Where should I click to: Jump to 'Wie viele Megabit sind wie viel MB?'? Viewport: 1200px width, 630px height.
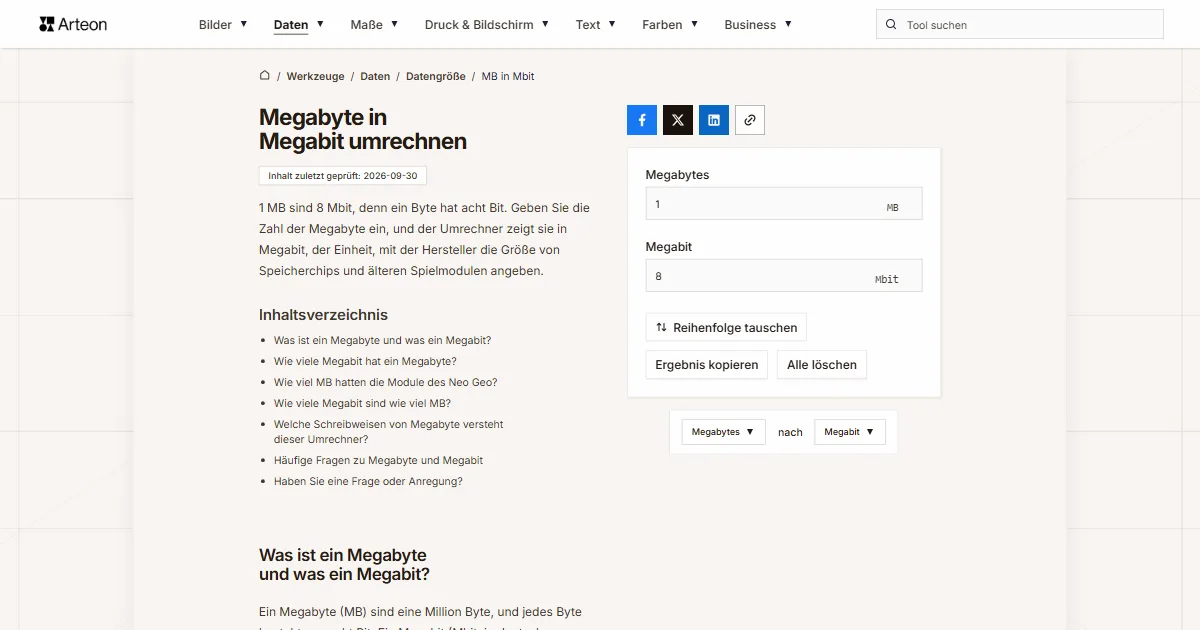[x=362, y=403]
